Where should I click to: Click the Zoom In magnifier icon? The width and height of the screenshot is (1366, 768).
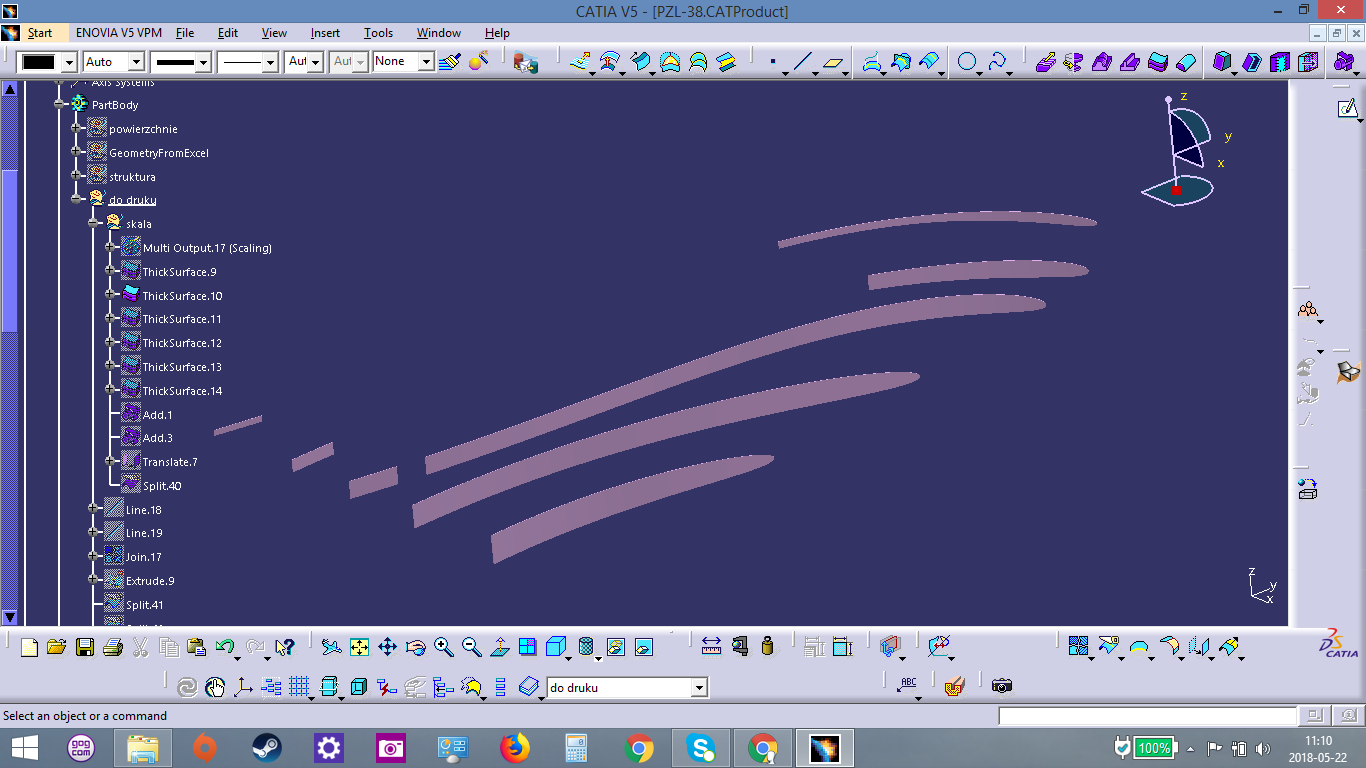(x=444, y=648)
